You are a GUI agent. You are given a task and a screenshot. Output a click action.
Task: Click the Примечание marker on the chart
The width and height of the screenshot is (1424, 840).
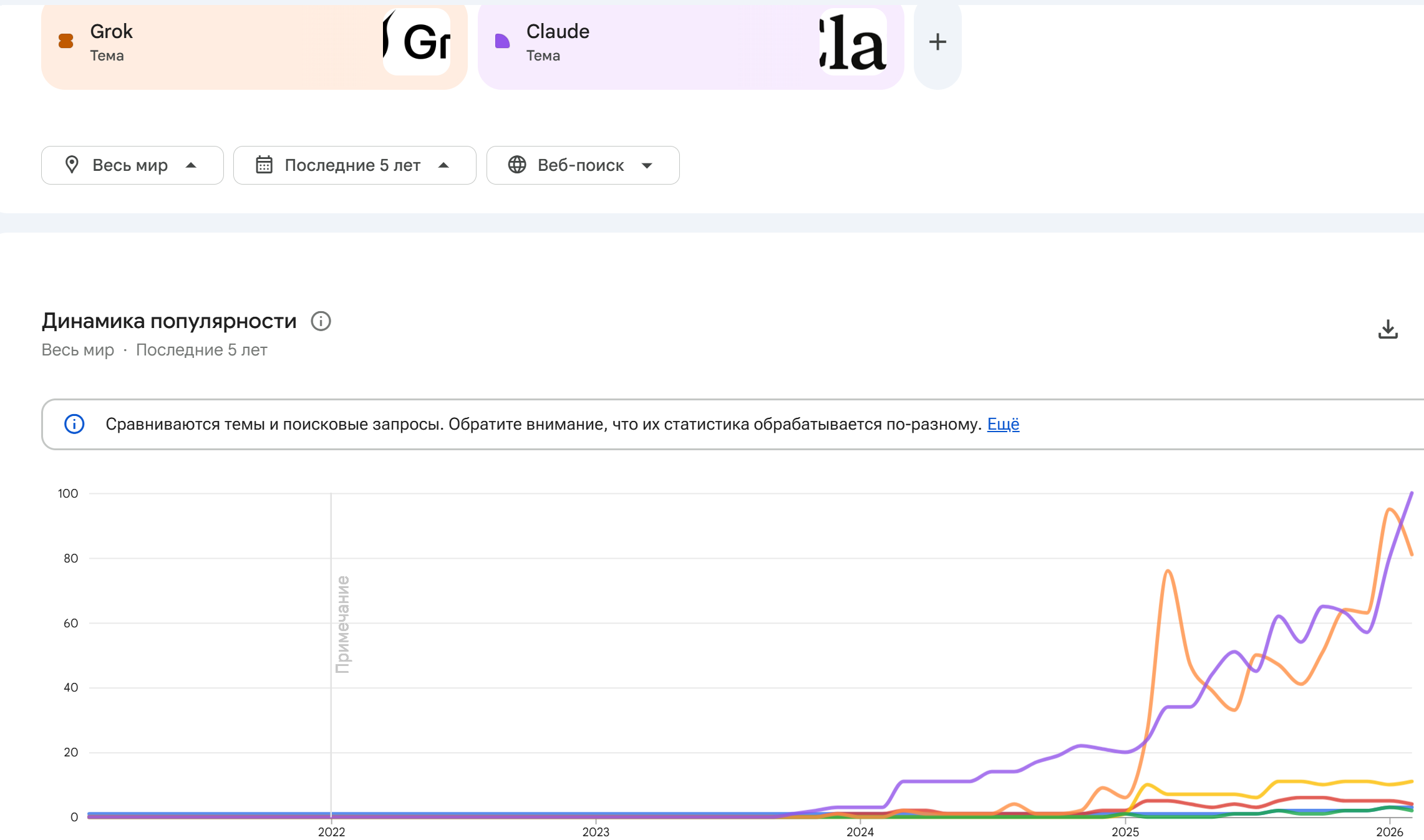click(342, 624)
